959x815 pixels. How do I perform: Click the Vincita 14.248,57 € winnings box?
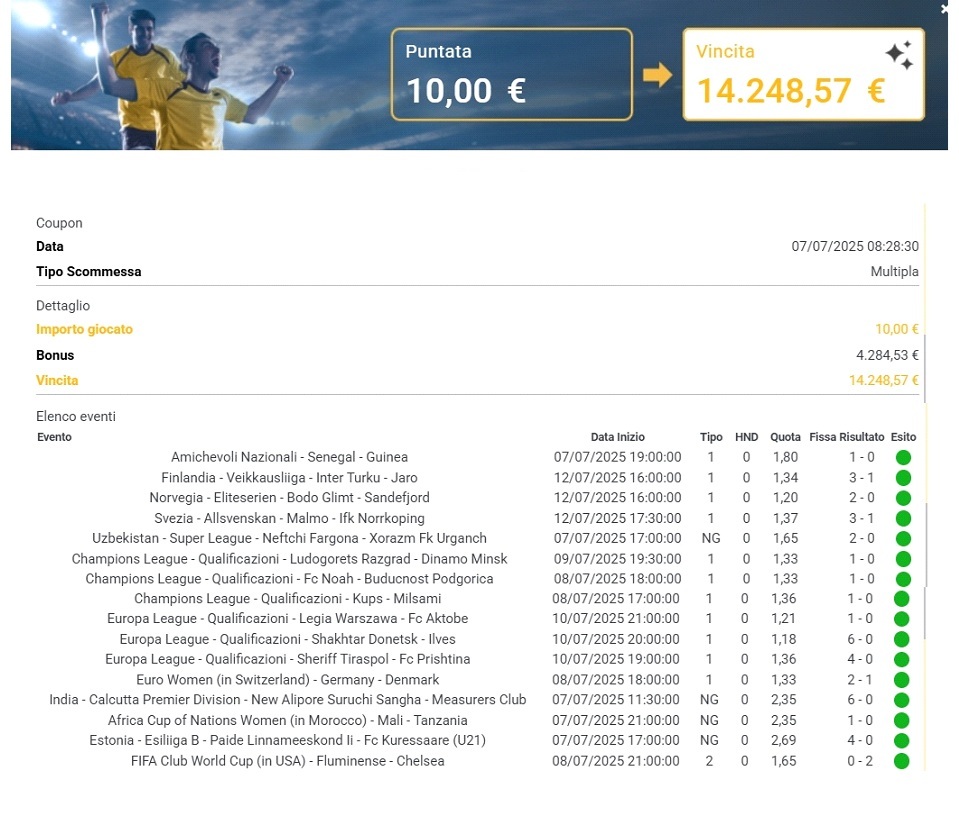[x=803, y=74]
